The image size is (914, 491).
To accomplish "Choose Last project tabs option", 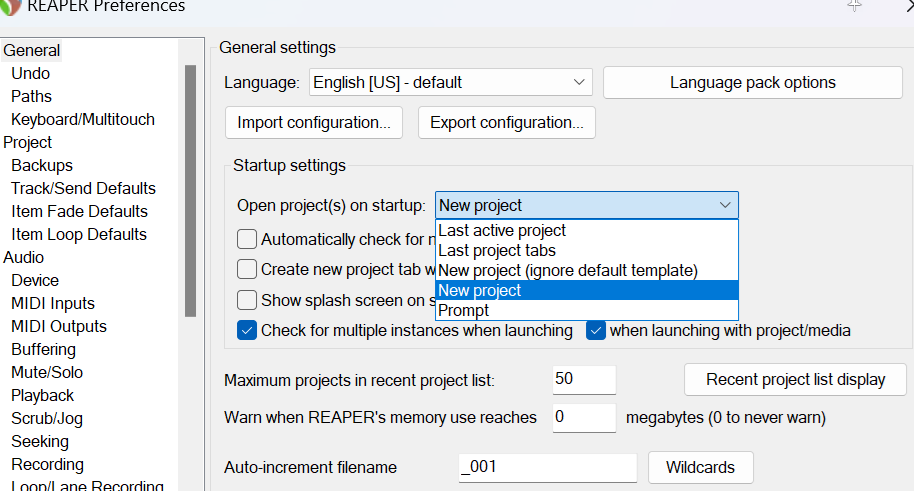I will coord(497,250).
